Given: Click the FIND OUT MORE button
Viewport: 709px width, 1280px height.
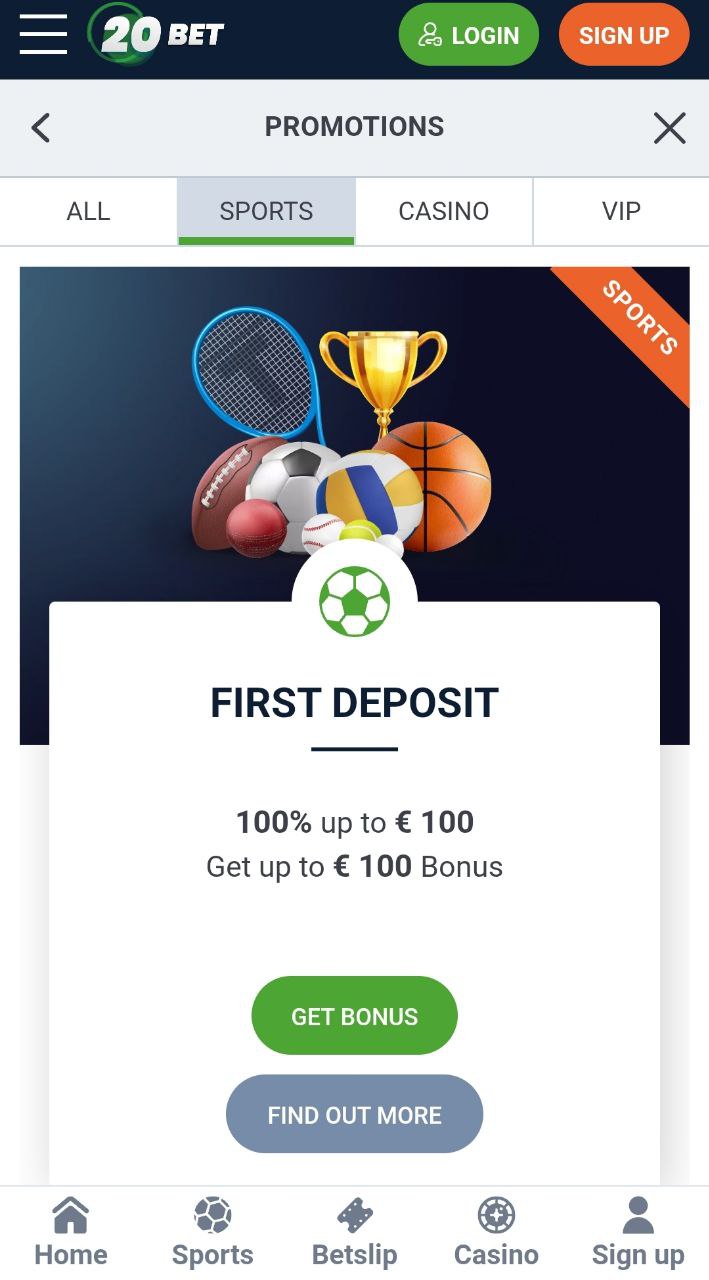Looking at the screenshot, I should 354,1114.
